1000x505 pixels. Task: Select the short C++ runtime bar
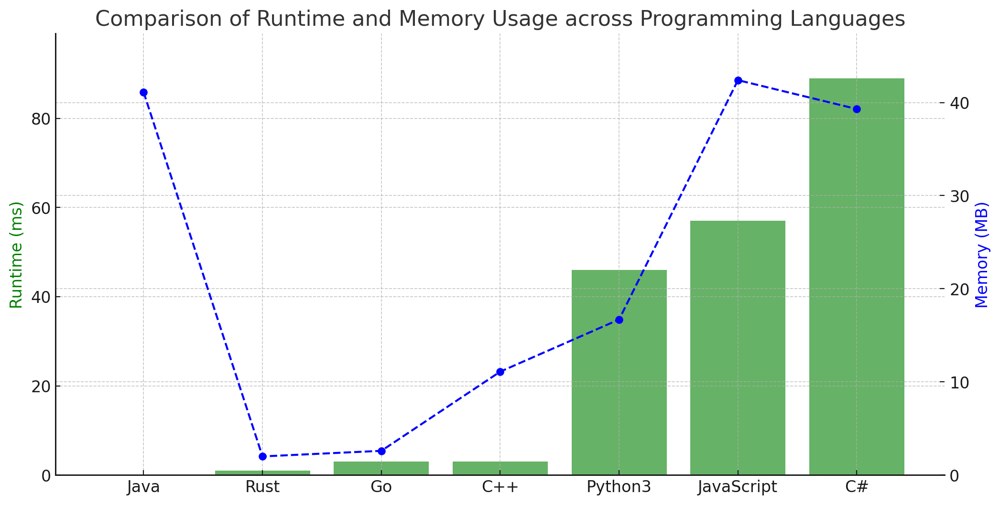[x=500, y=468]
